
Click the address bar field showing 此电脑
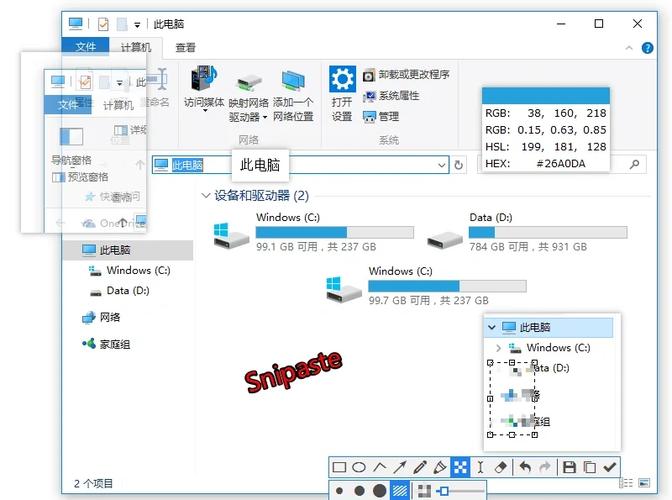(300, 165)
